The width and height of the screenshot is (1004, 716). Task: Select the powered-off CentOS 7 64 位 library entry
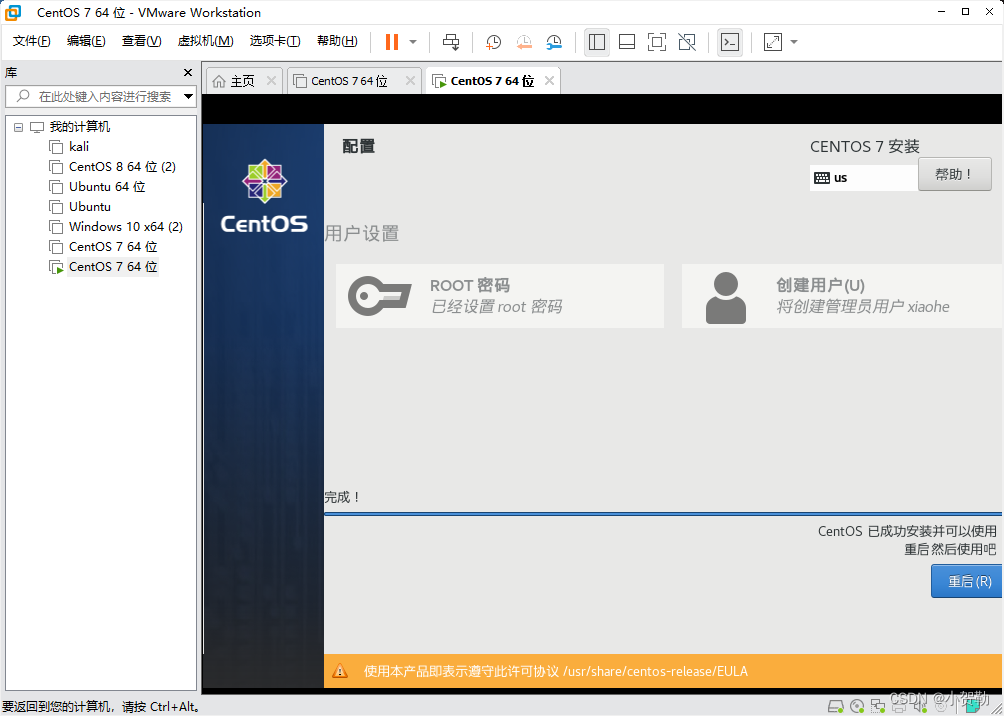[113, 247]
